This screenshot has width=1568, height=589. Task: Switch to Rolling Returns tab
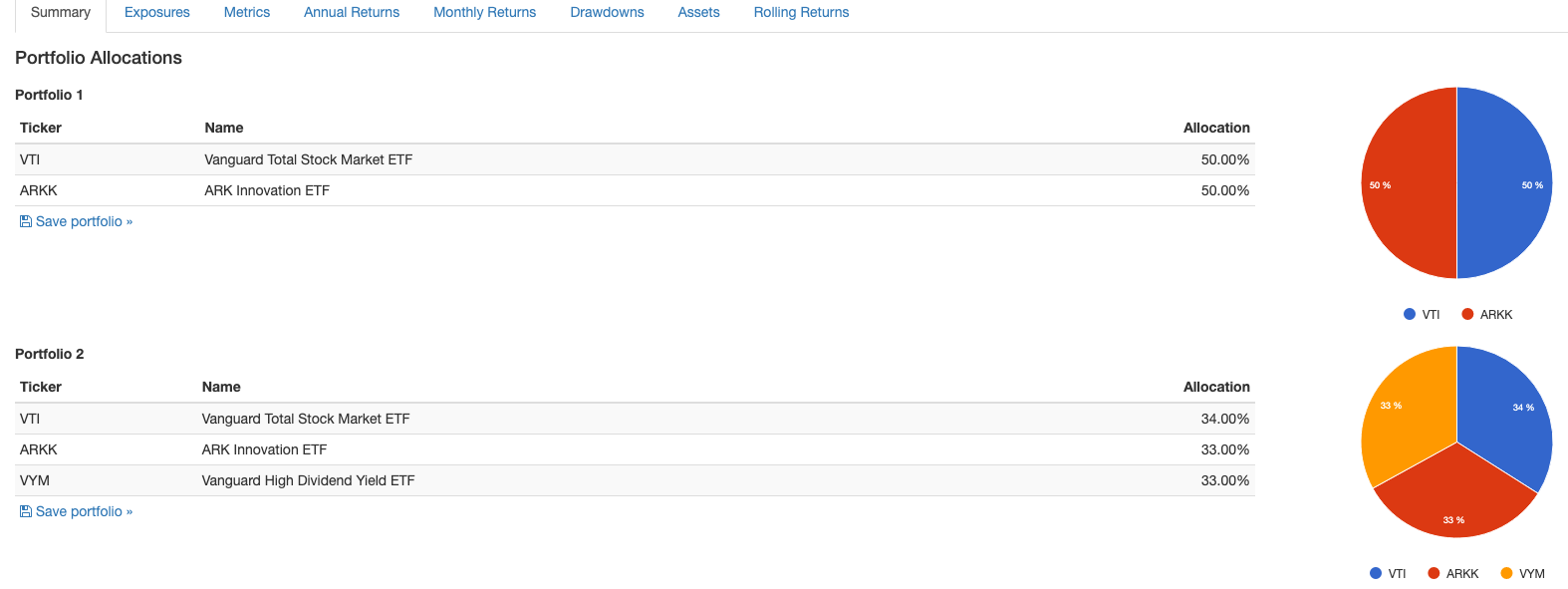(802, 13)
